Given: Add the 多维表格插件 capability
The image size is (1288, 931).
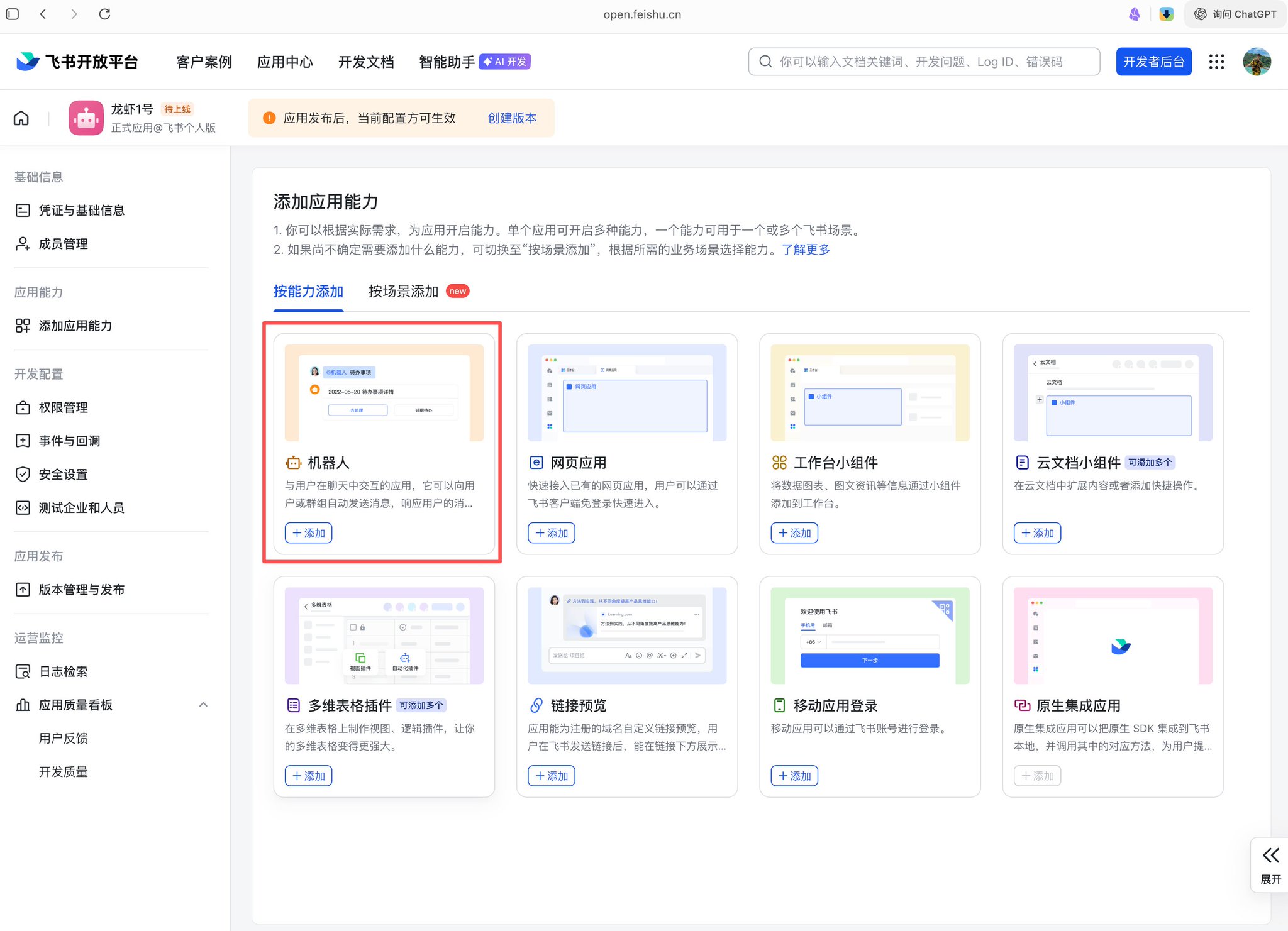Looking at the screenshot, I should coord(308,776).
